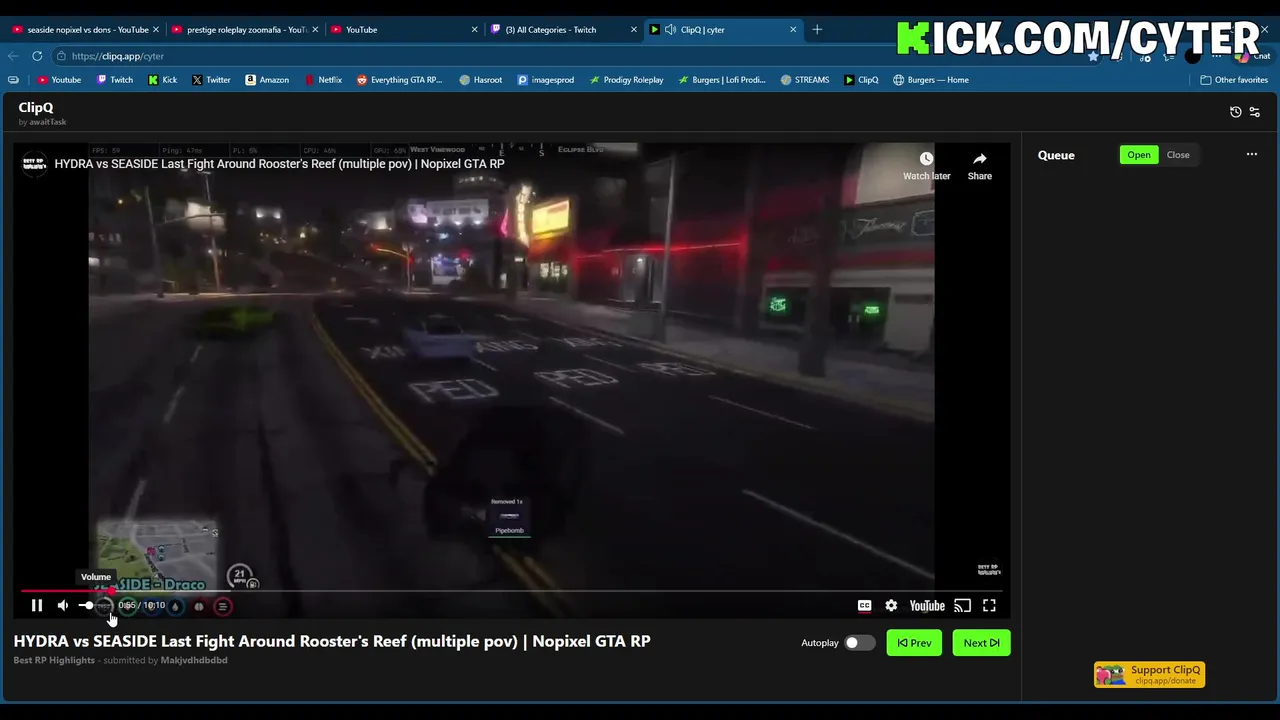Go to previous clip with Prev
Screen dimensions: 1280x720
coord(914,643)
